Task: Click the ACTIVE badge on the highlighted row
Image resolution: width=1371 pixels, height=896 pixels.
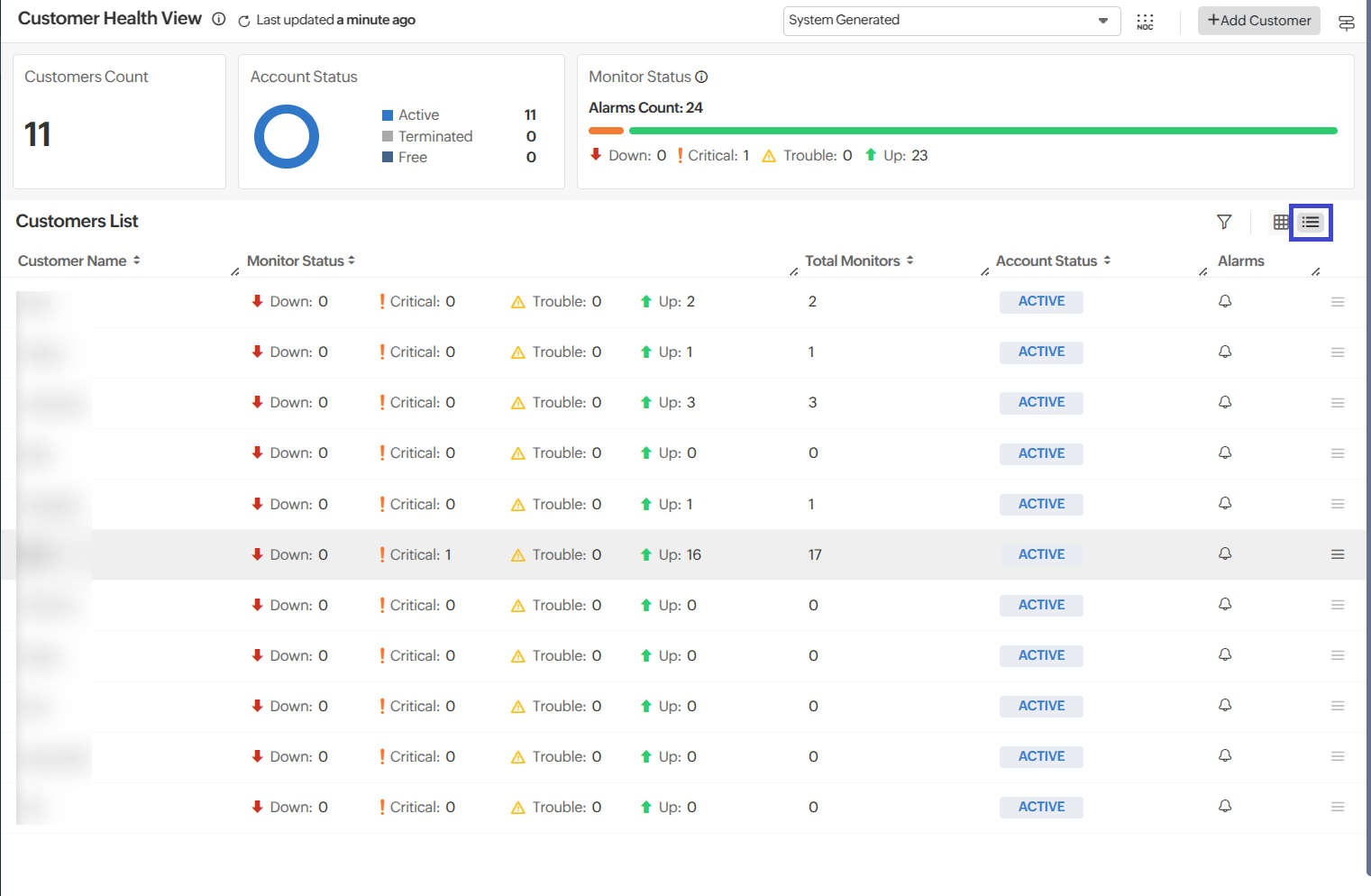Action: tap(1041, 553)
